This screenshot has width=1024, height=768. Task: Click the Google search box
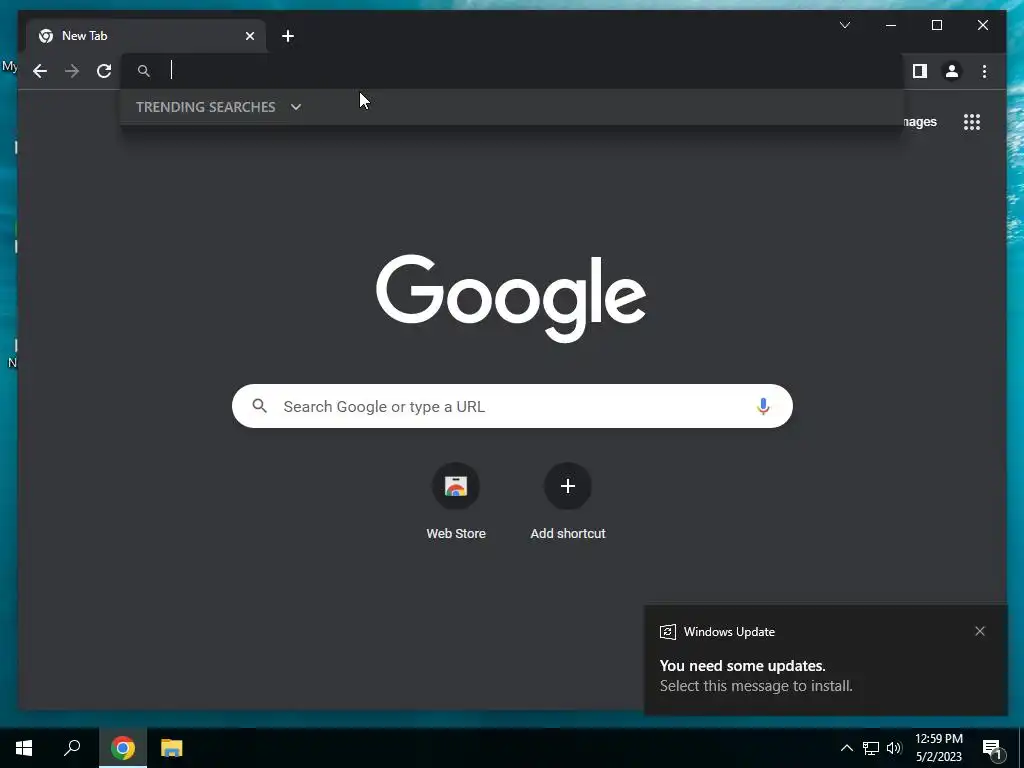[x=512, y=406]
